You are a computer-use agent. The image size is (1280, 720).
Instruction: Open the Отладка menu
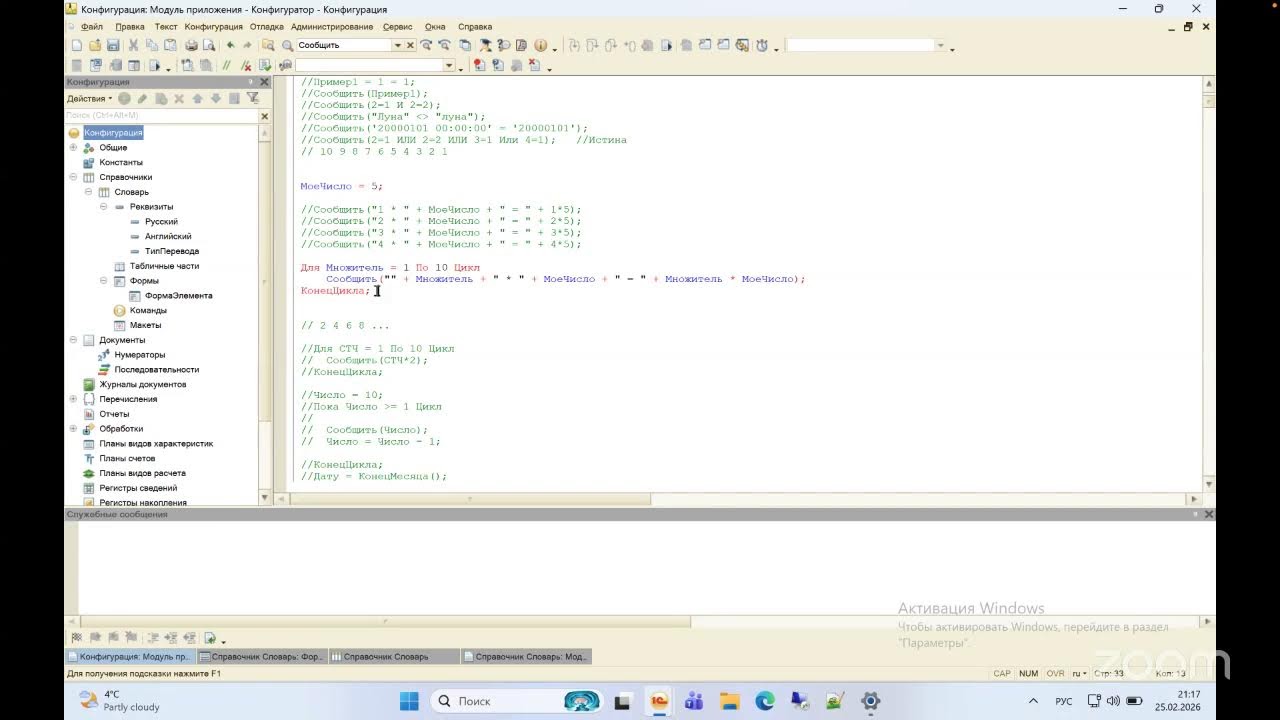(267, 27)
